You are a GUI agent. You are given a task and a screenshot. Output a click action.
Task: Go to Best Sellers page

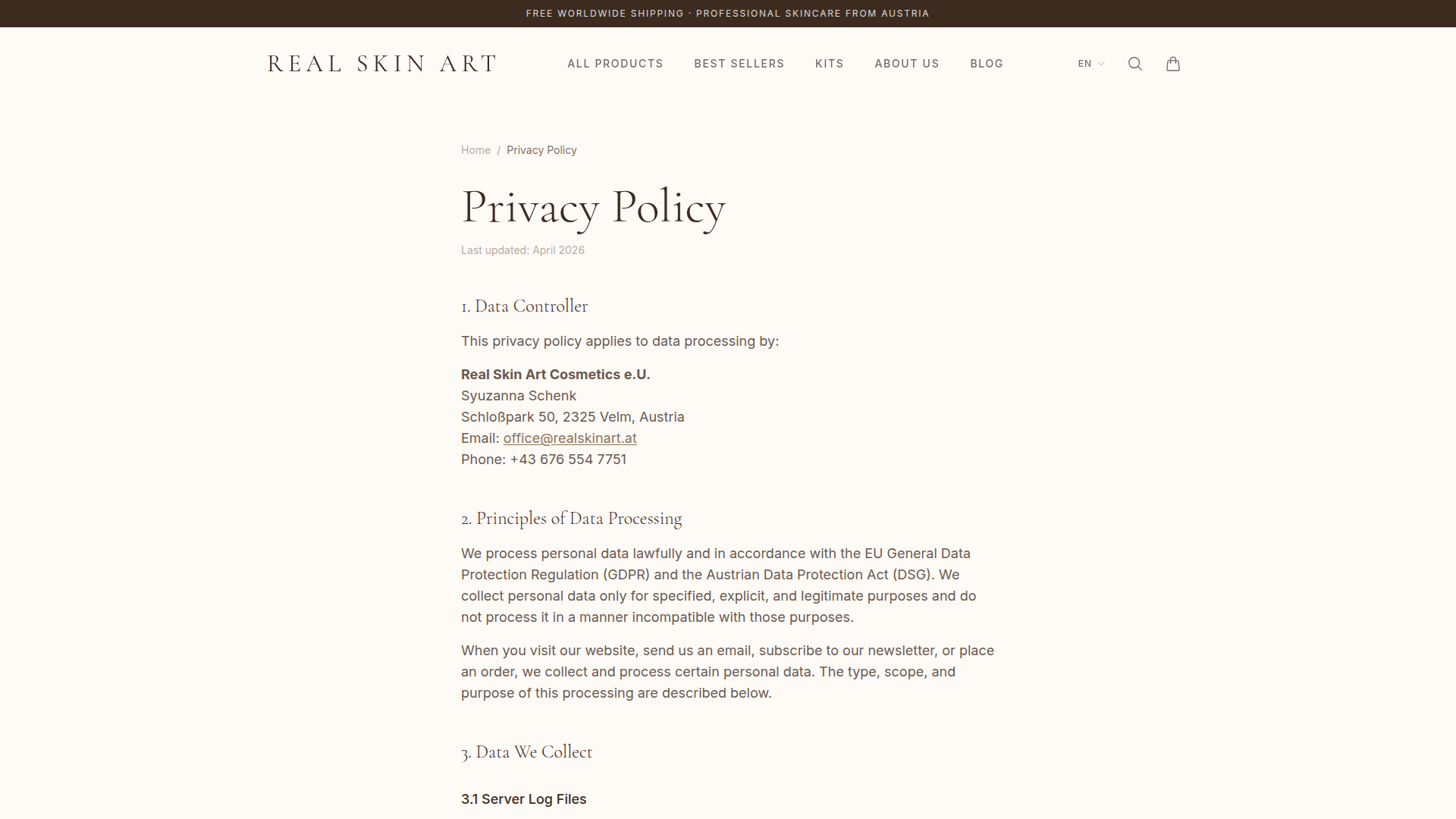click(x=739, y=64)
